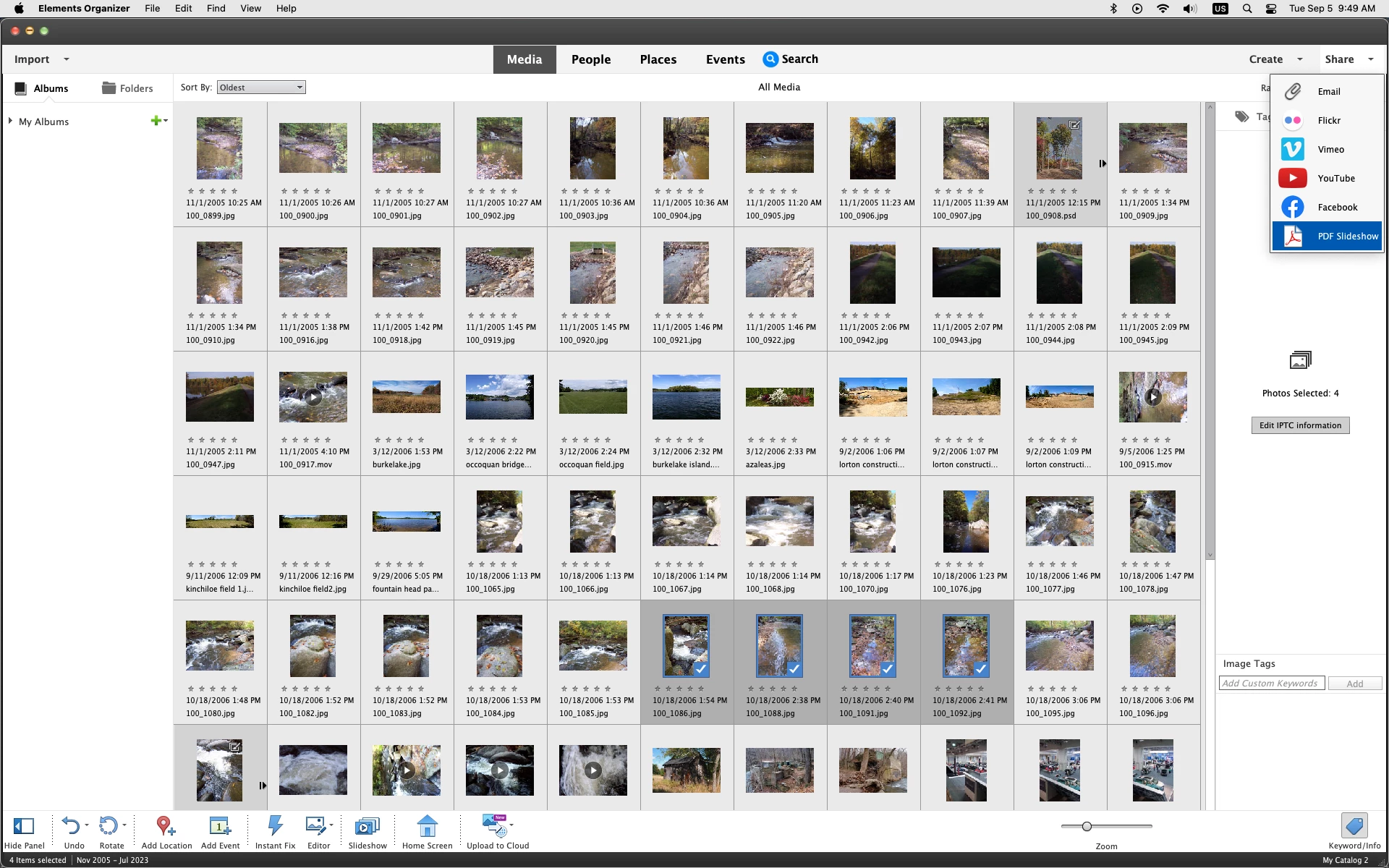The image size is (1389, 868).
Task: Uncheck selection checkbox on 100_0088.jpg
Action: (x=794, y=669)
